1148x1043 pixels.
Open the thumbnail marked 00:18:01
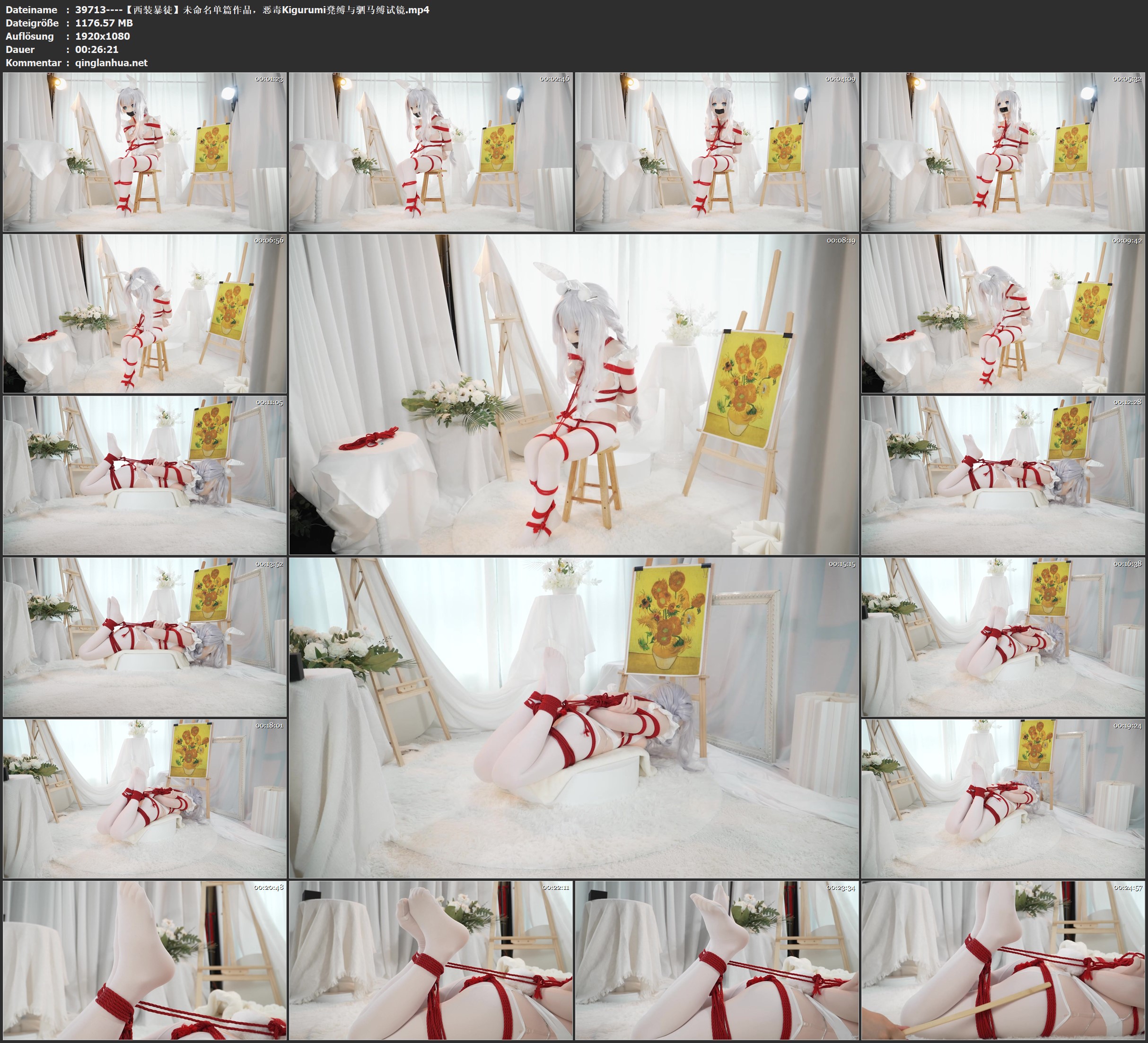[x=145, y=799]
